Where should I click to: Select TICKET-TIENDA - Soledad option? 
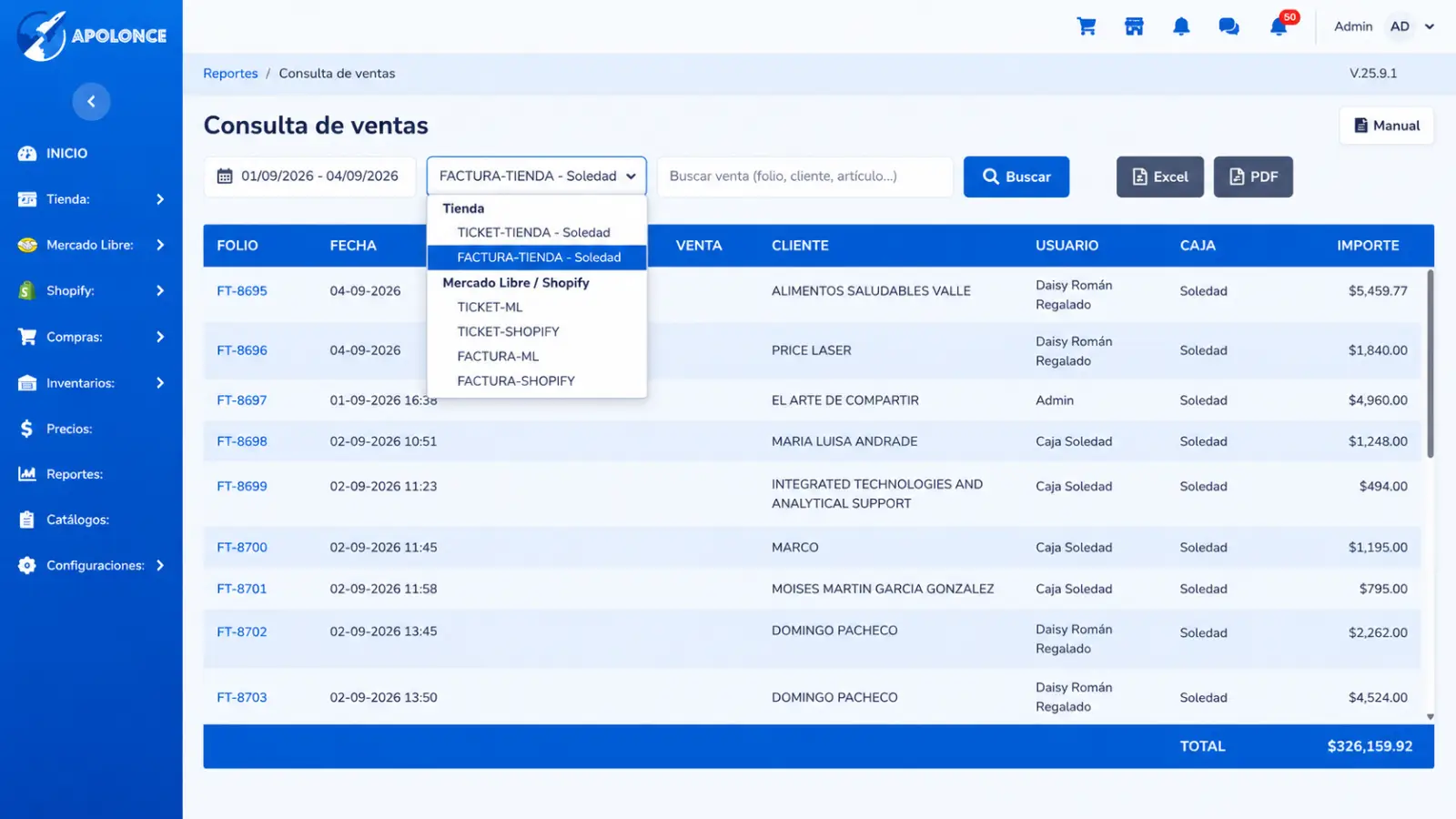pos(537,233)
